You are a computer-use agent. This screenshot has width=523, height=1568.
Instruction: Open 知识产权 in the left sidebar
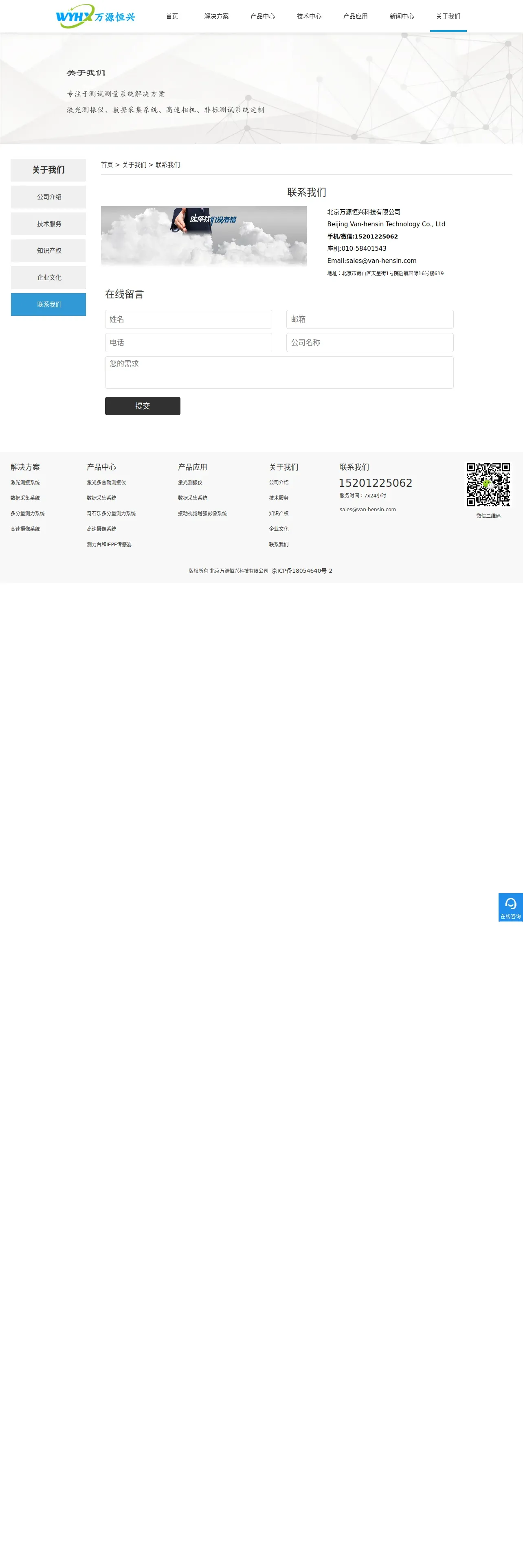[49, 251]
